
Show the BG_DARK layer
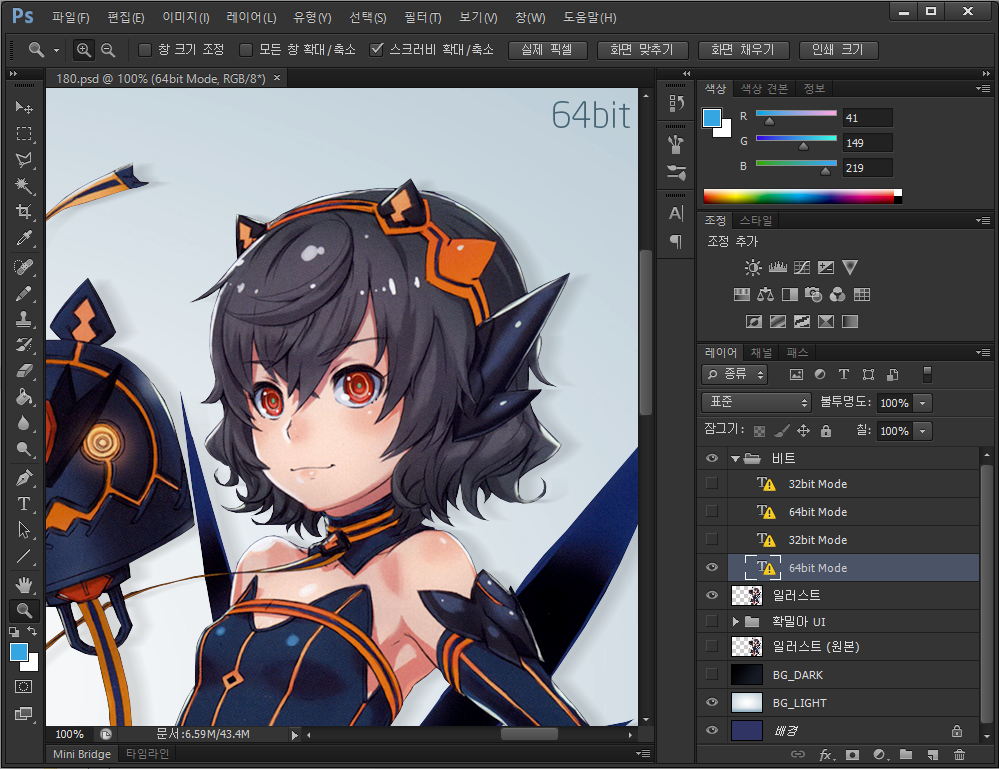coord(712,674)
